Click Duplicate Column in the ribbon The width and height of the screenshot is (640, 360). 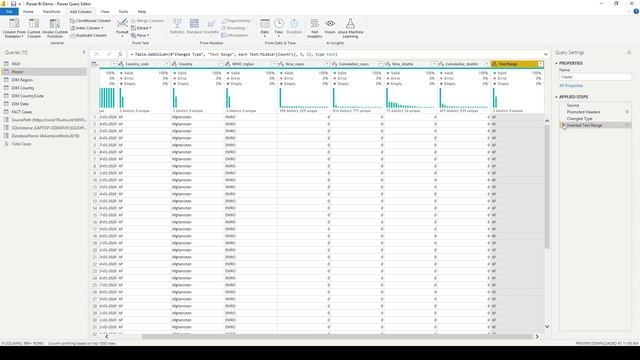88,36
